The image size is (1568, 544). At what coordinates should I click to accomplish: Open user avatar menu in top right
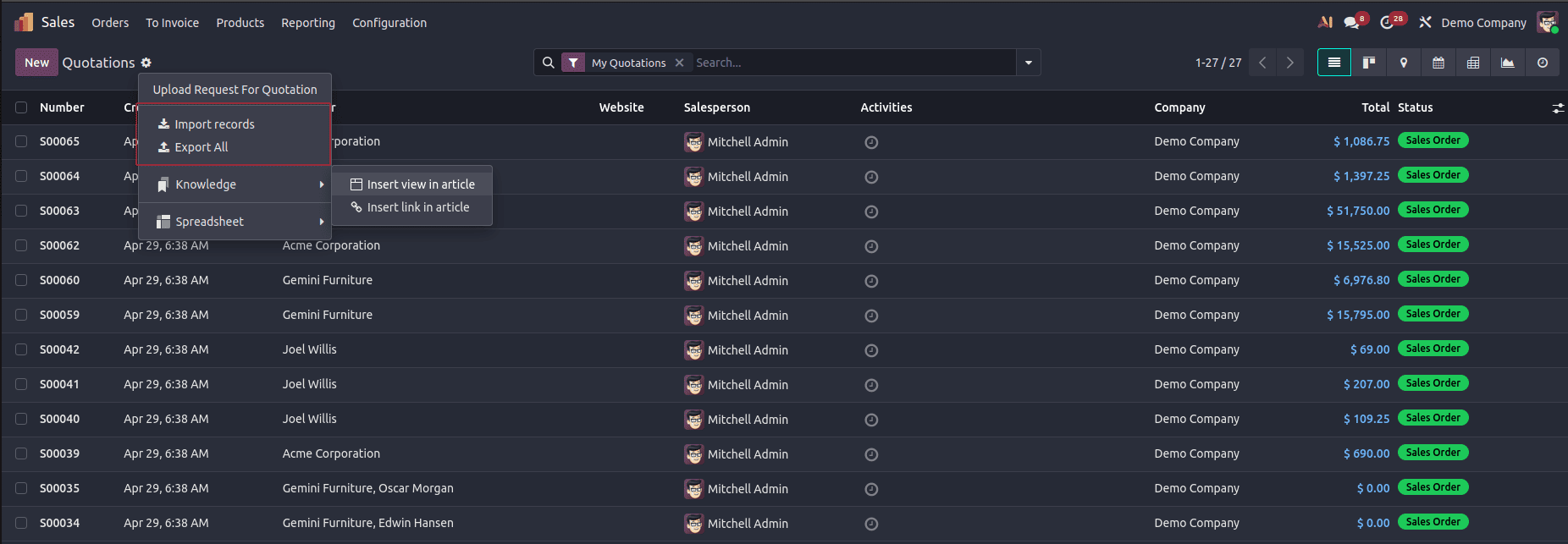1548,23
